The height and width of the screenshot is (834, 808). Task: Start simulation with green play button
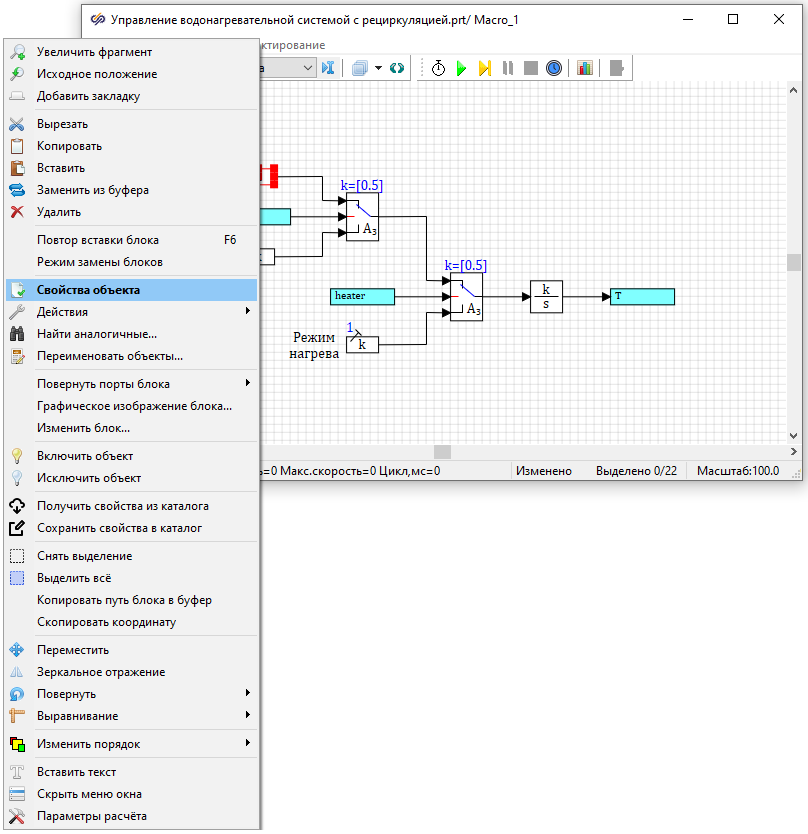[461, 68]
